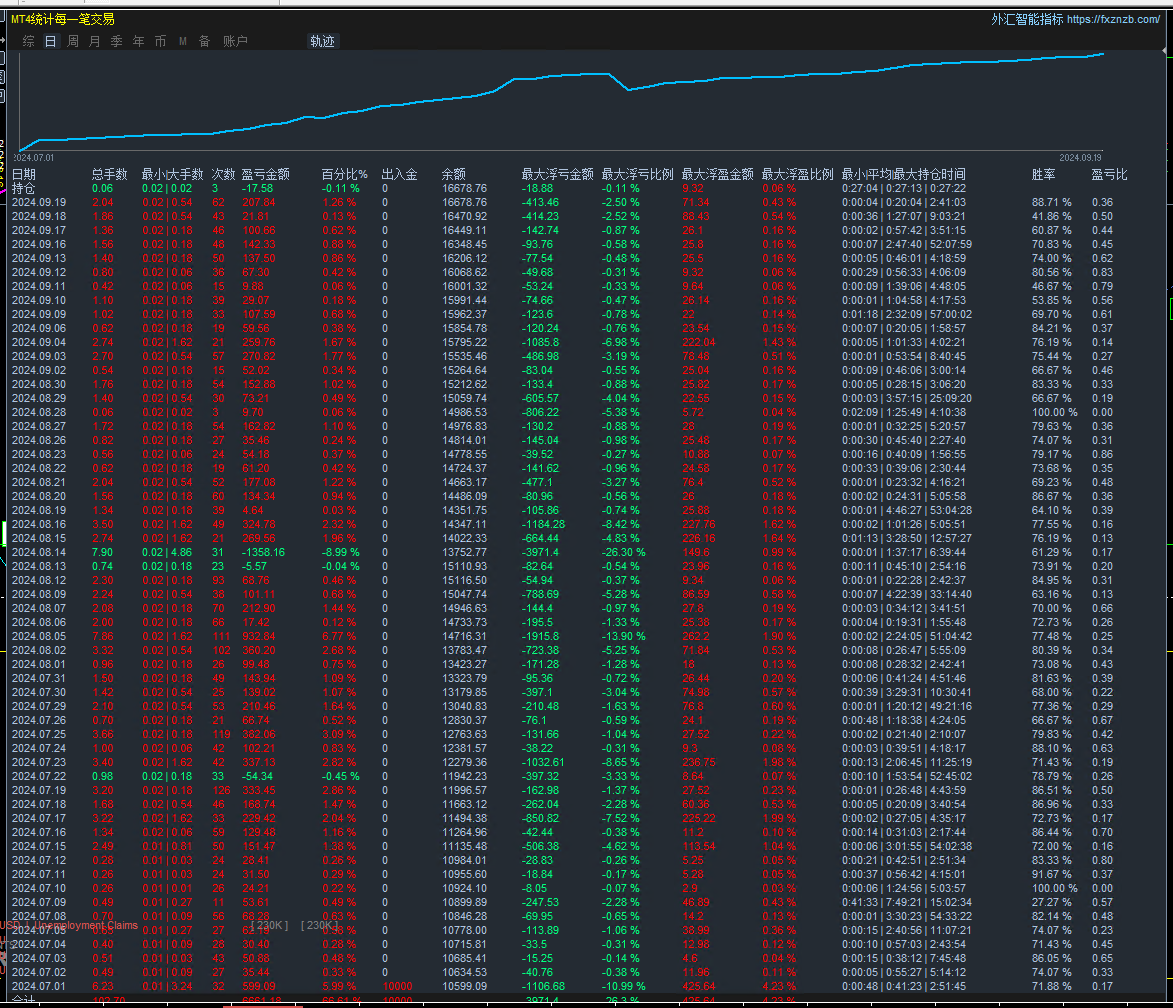Click the MT4统计每一笔交易 panel title
Viewport: 1173px width, 1008px height.
click(62, 19)
